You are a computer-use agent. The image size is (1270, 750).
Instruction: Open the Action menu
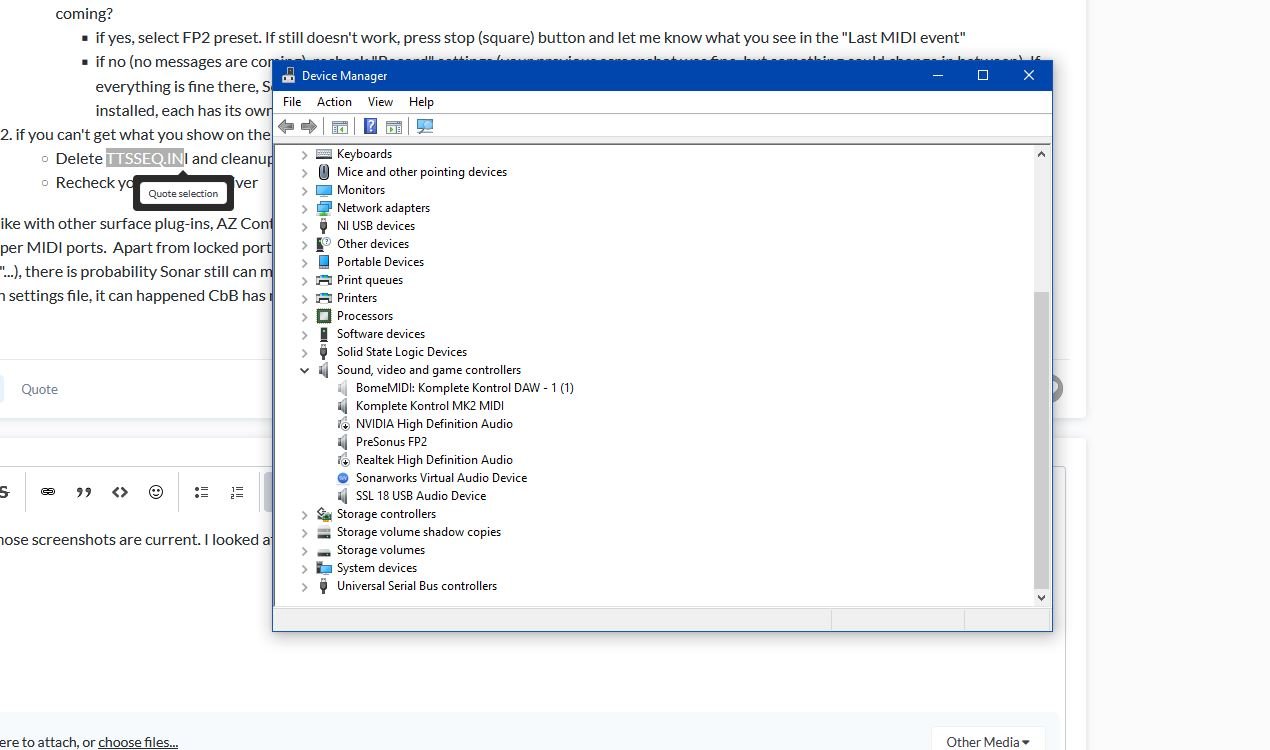click(x=334, y=102)
